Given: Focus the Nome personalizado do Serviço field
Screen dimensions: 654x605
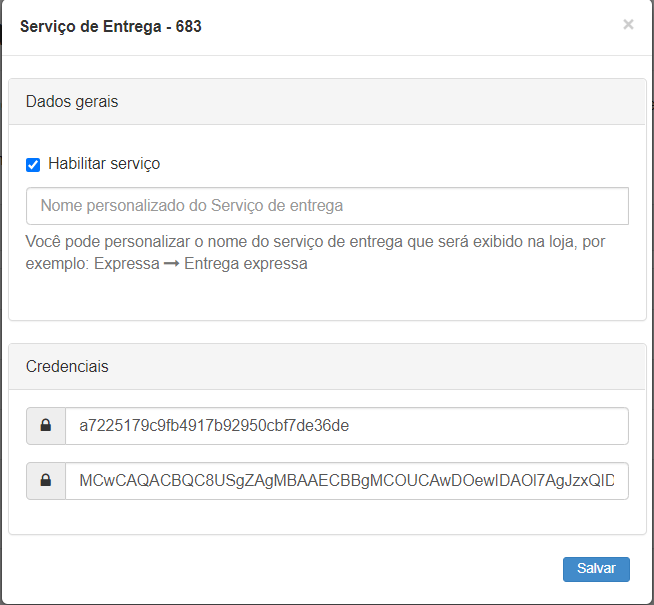Looking at the screenshot, I should pyautogui.click(x=327, y=206).
